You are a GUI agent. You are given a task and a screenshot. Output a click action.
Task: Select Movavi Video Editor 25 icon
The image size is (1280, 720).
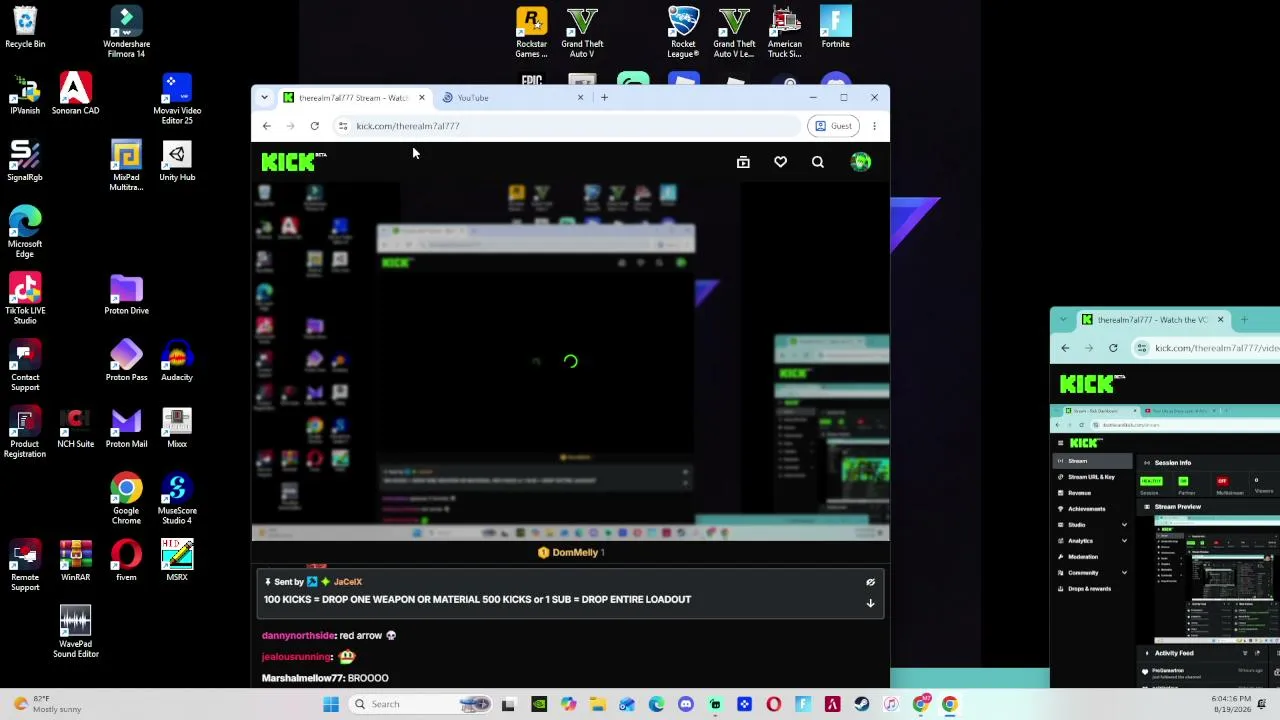[177, 100]
